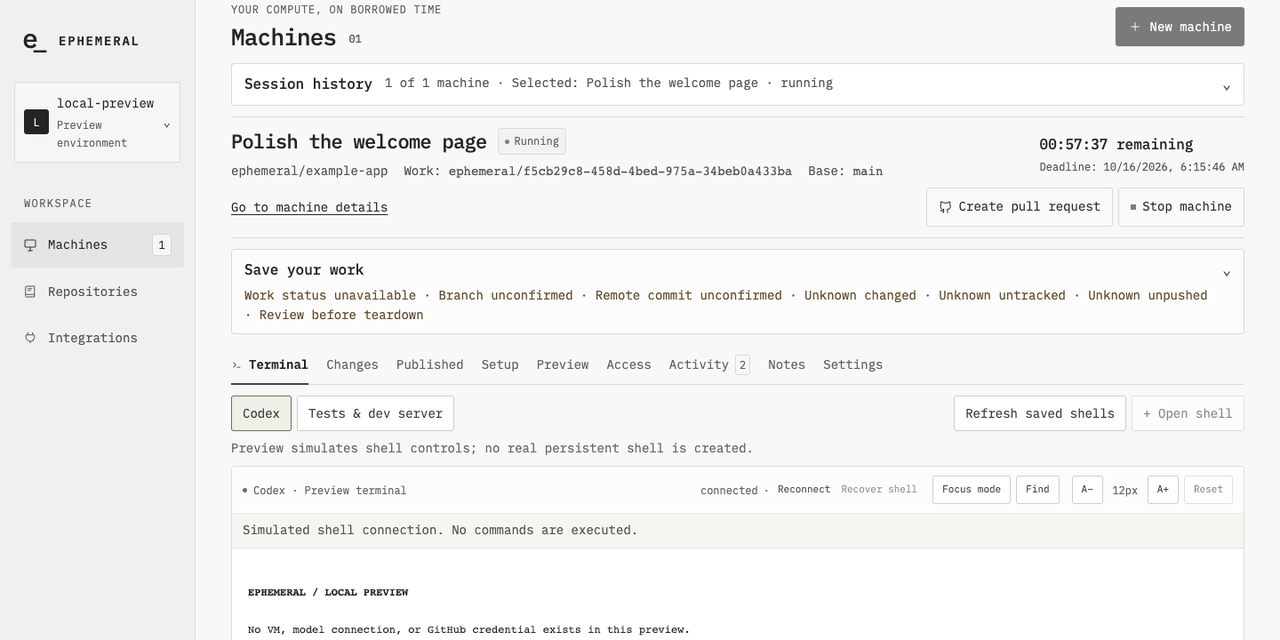Go to the Preview tab
Screen dimensions: 1280x640
(563, 365)
